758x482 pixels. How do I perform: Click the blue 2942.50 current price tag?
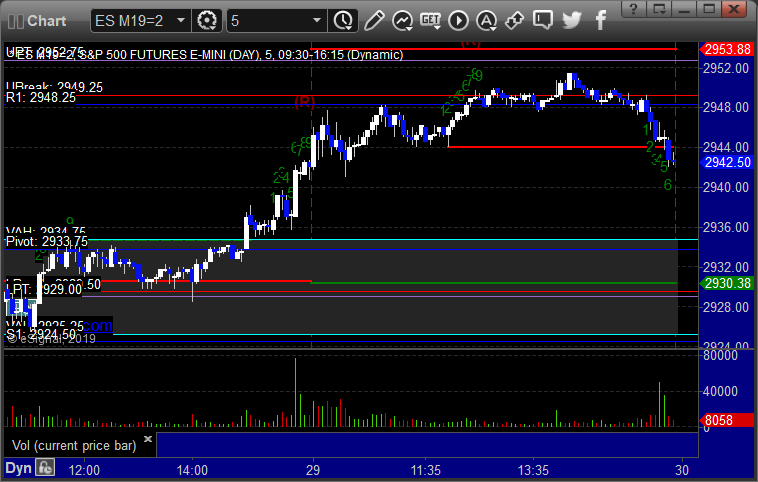(x=727, y=162)
